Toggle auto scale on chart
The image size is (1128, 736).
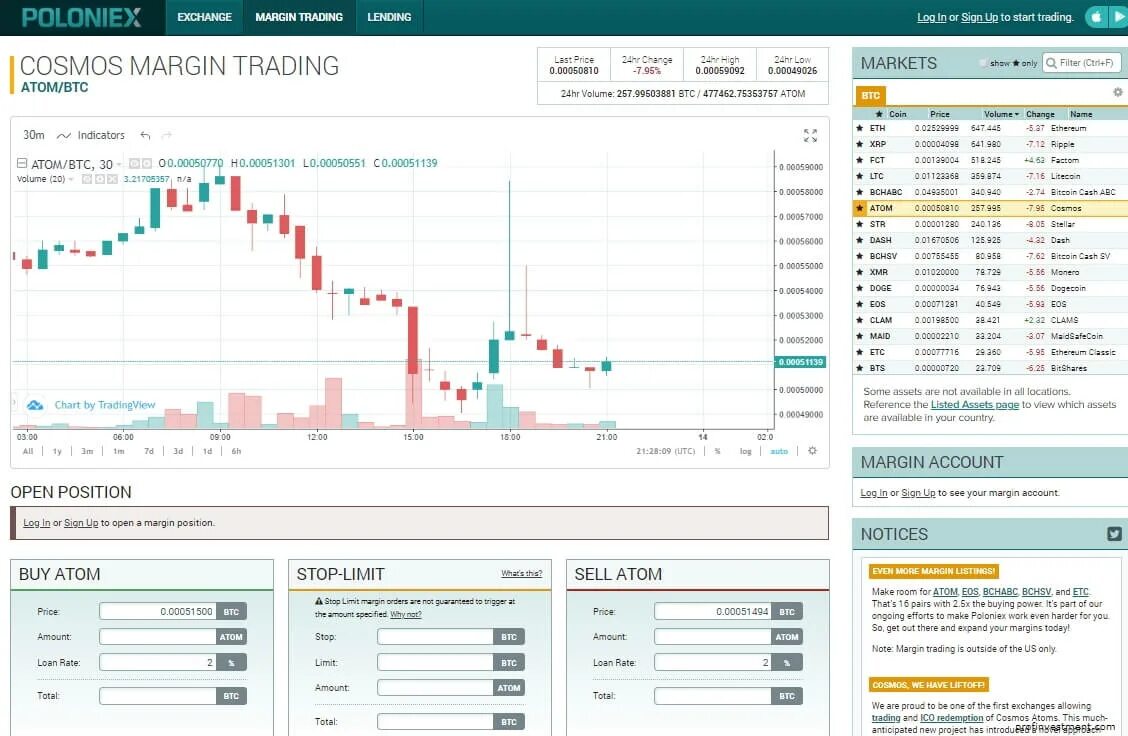779,451
